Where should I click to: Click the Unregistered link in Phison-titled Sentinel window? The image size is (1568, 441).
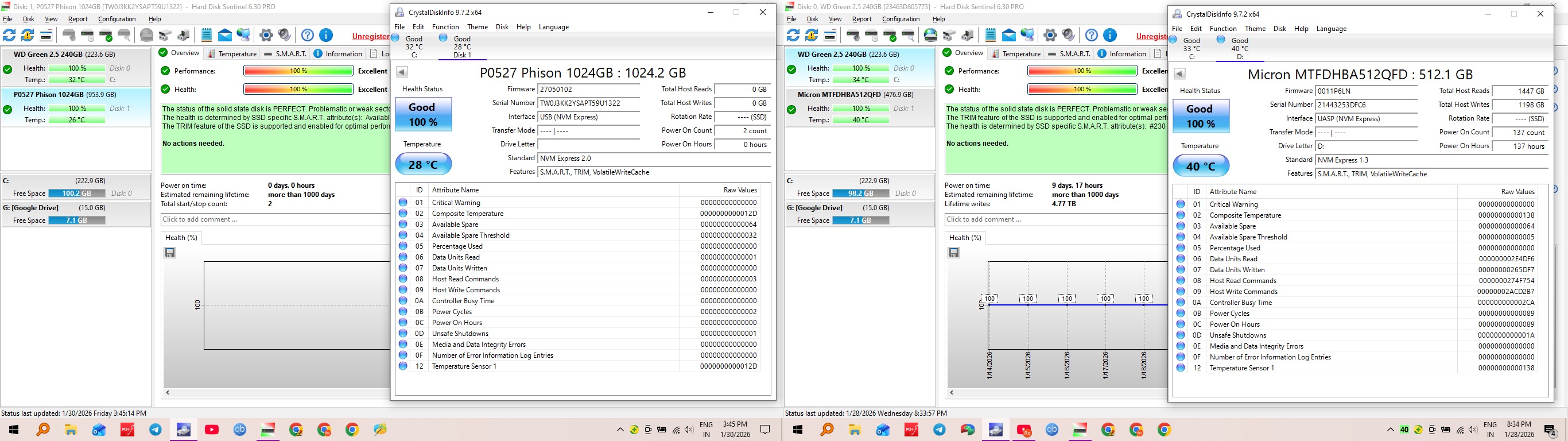370,37
